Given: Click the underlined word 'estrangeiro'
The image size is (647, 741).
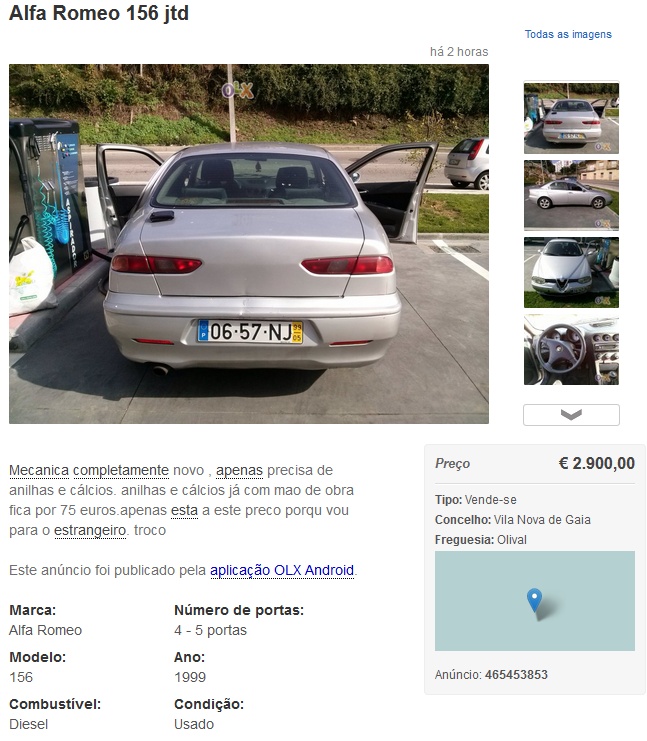Looking at the screenshot, I should [90, 530].
